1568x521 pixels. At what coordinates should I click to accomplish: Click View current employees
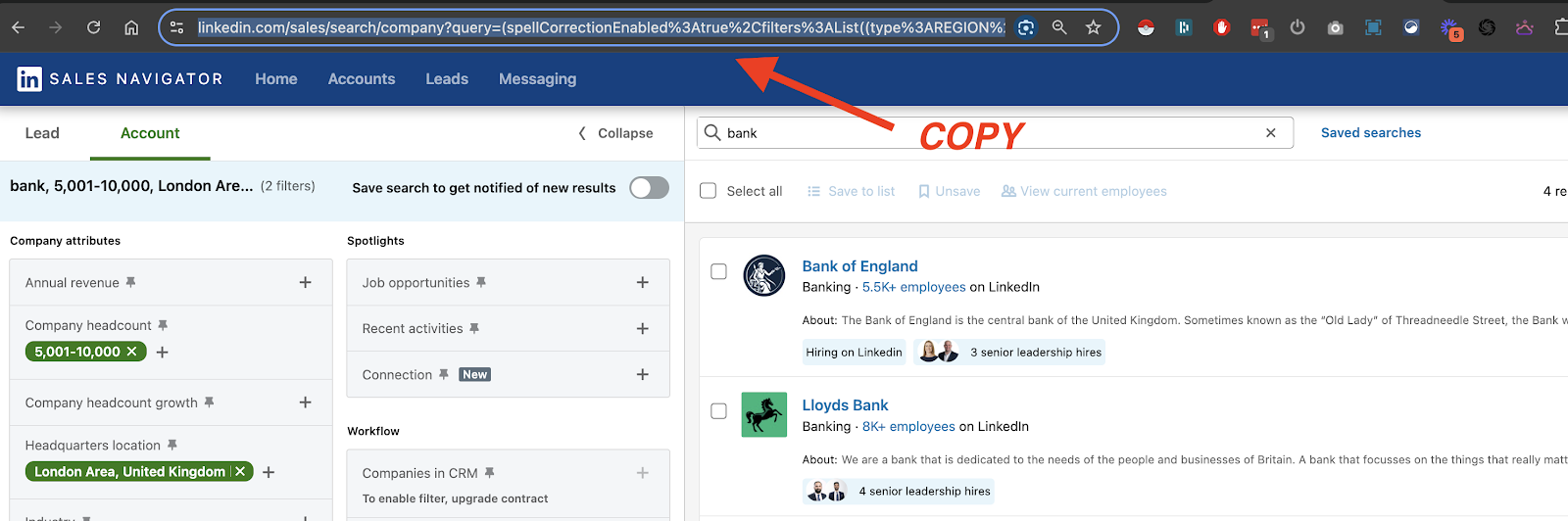(1084, 191)
